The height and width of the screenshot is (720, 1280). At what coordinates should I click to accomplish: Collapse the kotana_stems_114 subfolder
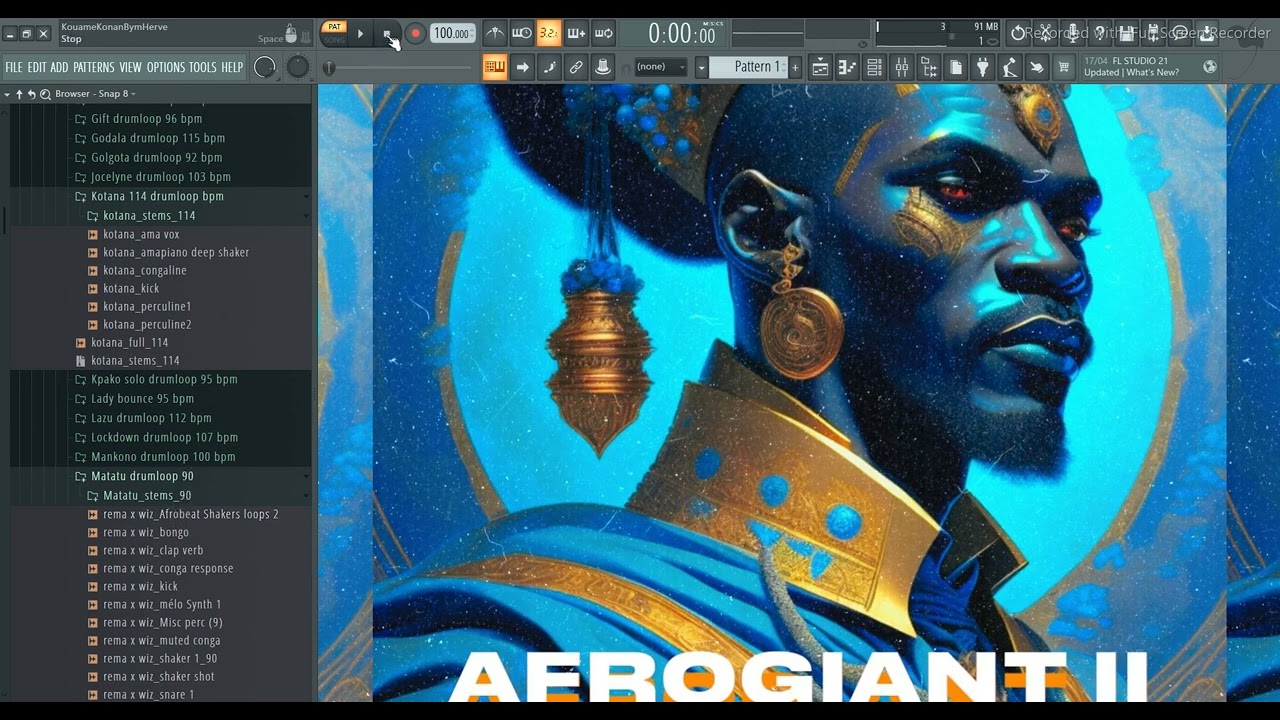(149, 215)
